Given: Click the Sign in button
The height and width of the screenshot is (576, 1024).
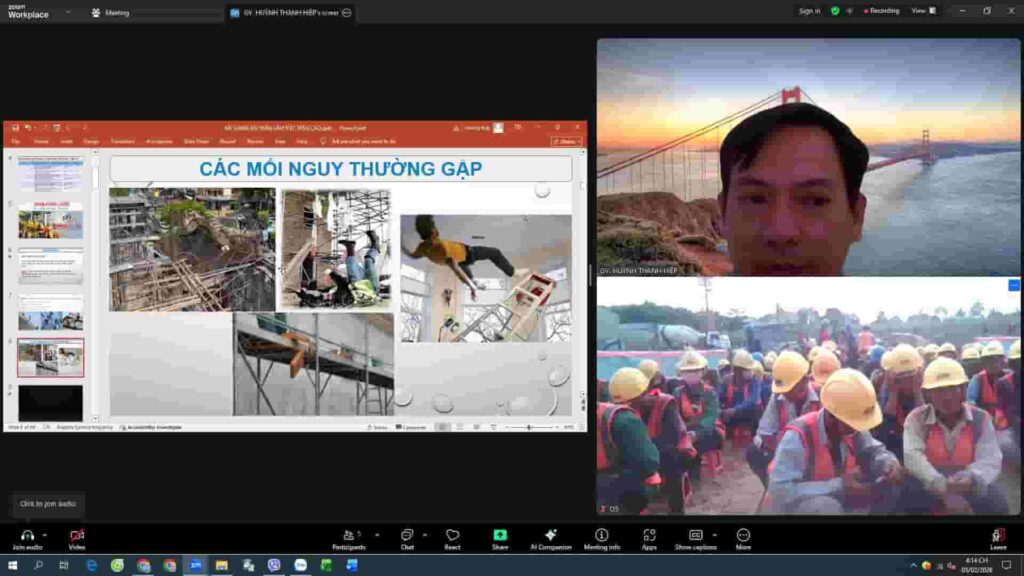Looking at the screenshot, I should [x=809, y=11].
